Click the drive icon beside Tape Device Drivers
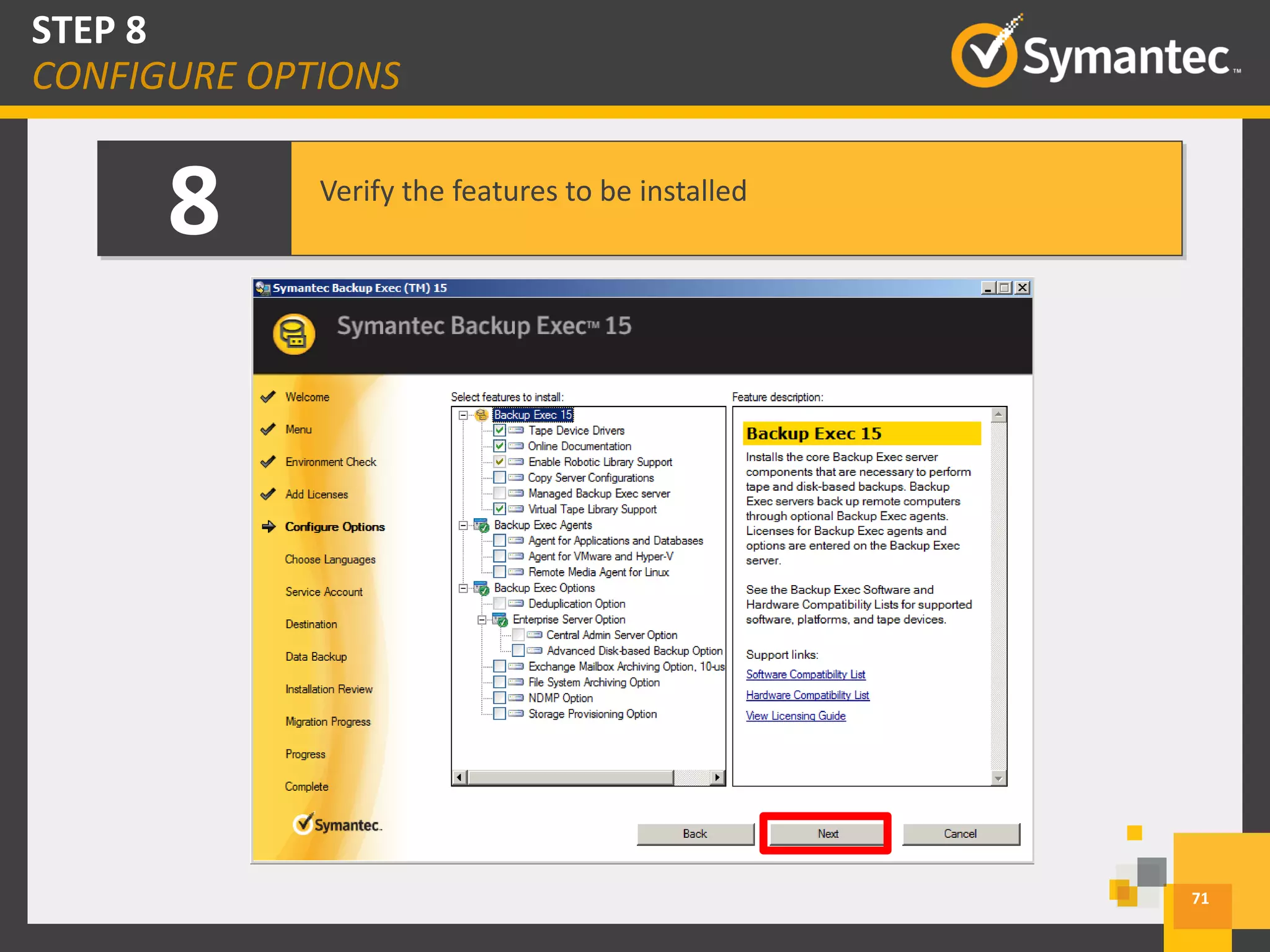The image size is (1270, 952). pos(516,430)
